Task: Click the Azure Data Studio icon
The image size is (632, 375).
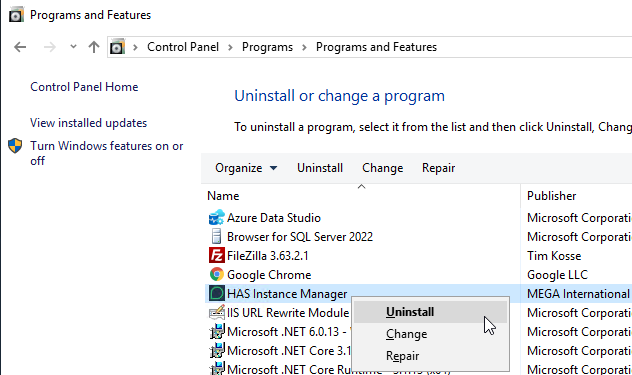Action: (x=216, y=218)
